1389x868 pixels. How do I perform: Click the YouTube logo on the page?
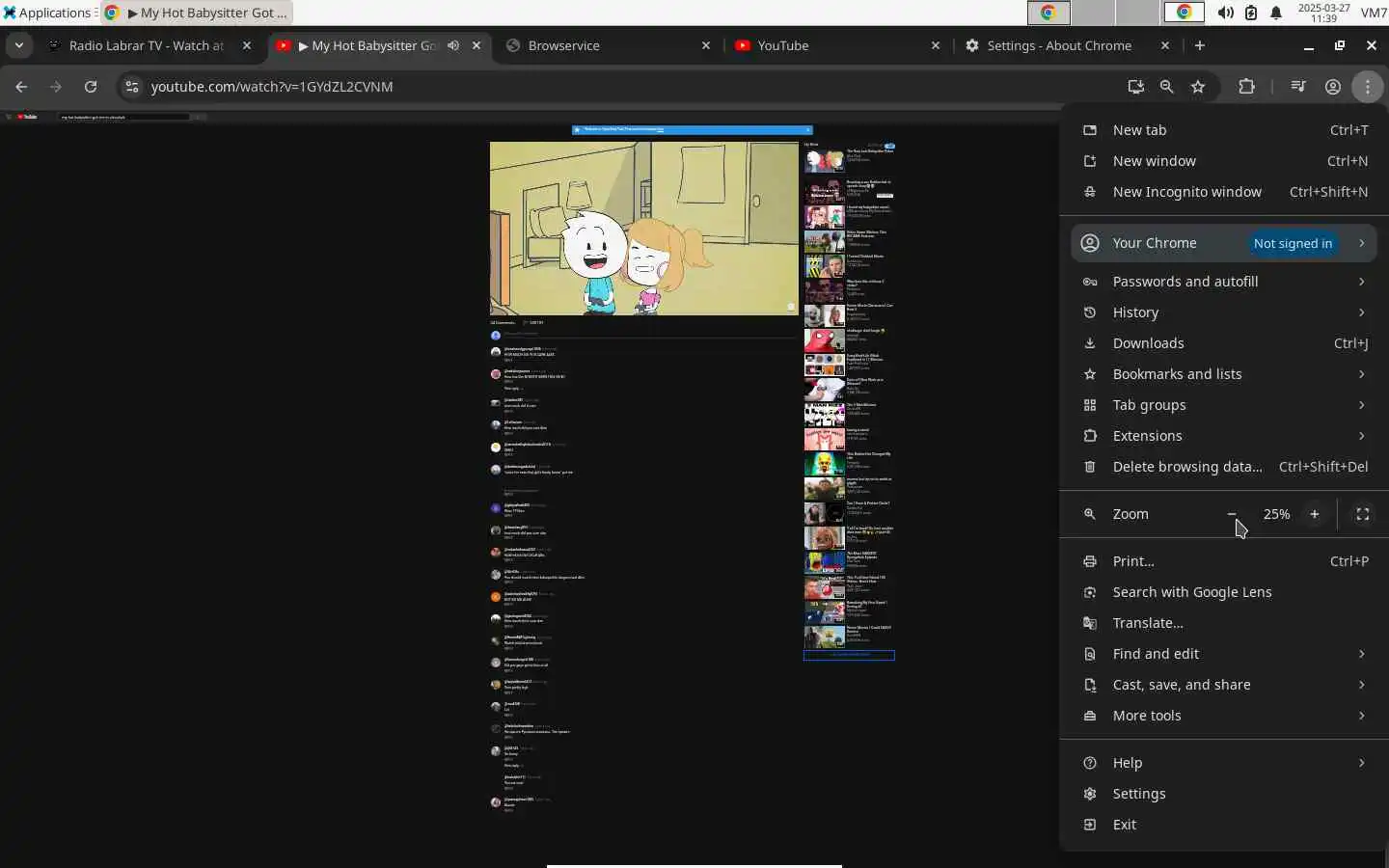pyautogui.click(x=27, y=117)
